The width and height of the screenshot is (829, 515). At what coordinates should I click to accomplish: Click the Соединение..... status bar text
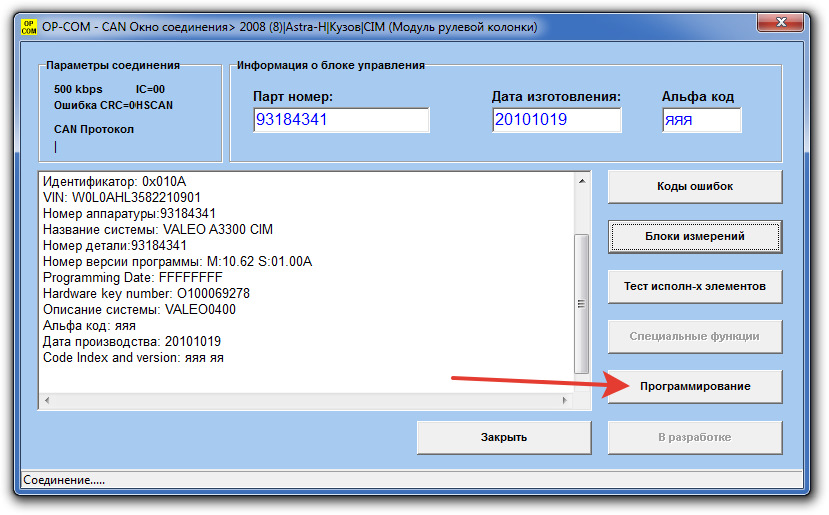pyautogui.click(x=64, y=480)
